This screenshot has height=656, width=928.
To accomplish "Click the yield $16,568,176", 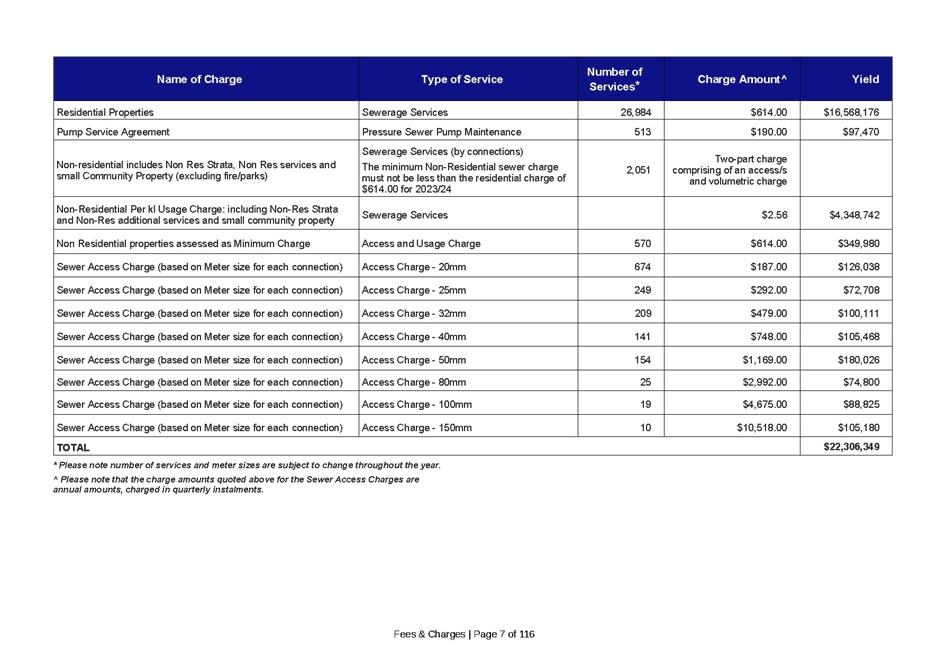I will [851, 112].
